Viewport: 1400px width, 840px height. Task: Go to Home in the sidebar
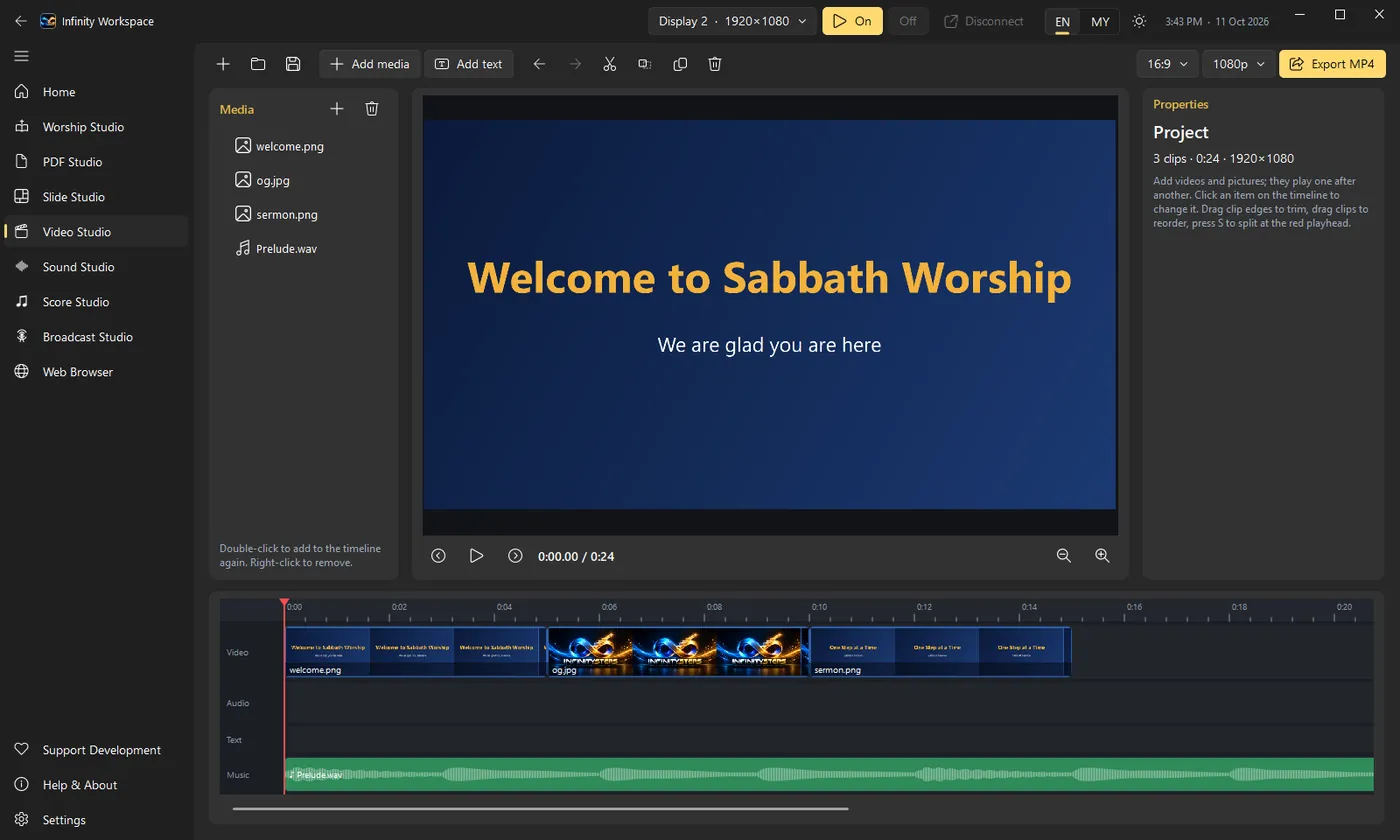(x=96, y=92)
